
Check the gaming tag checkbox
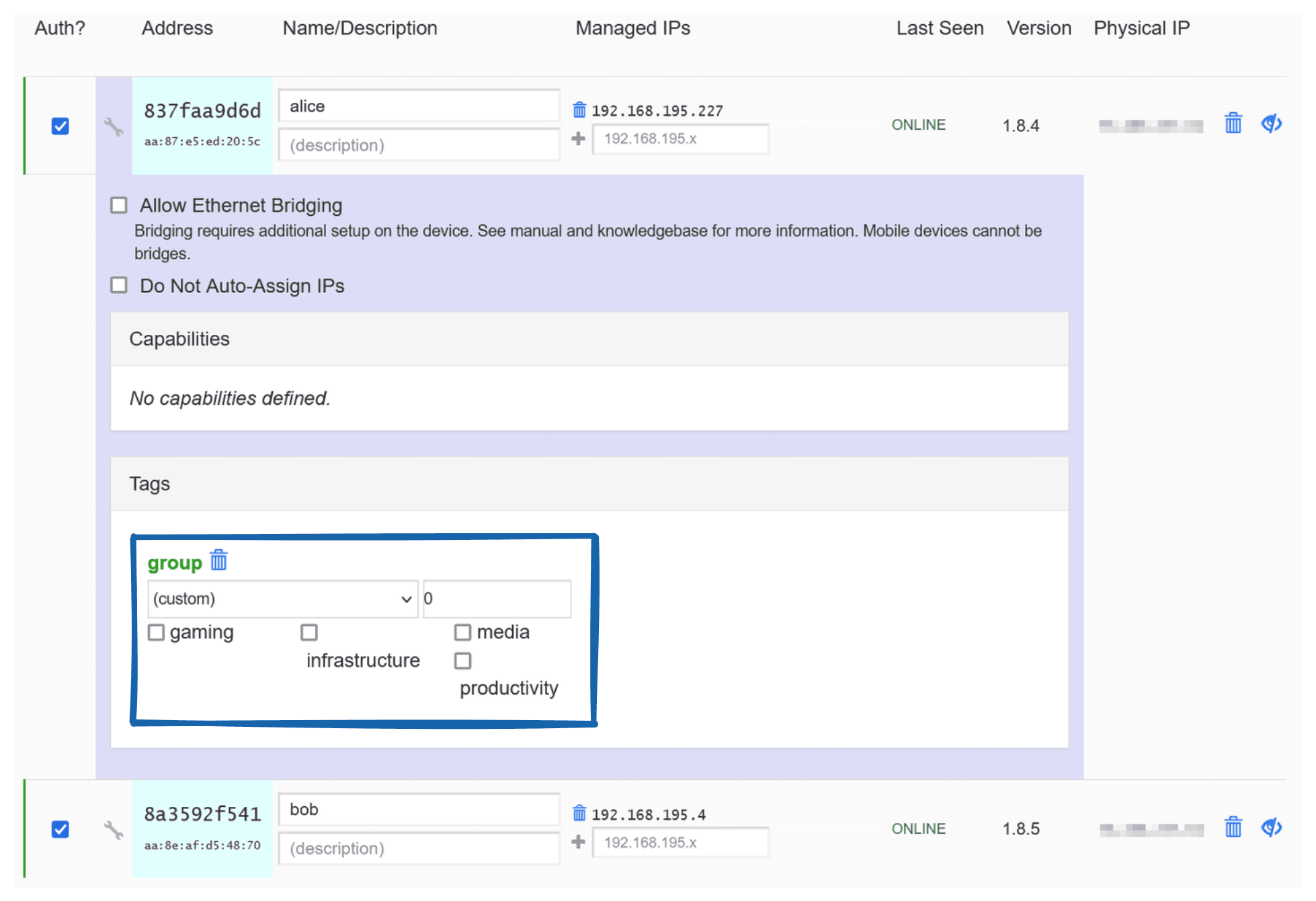(x=156, y=632)
